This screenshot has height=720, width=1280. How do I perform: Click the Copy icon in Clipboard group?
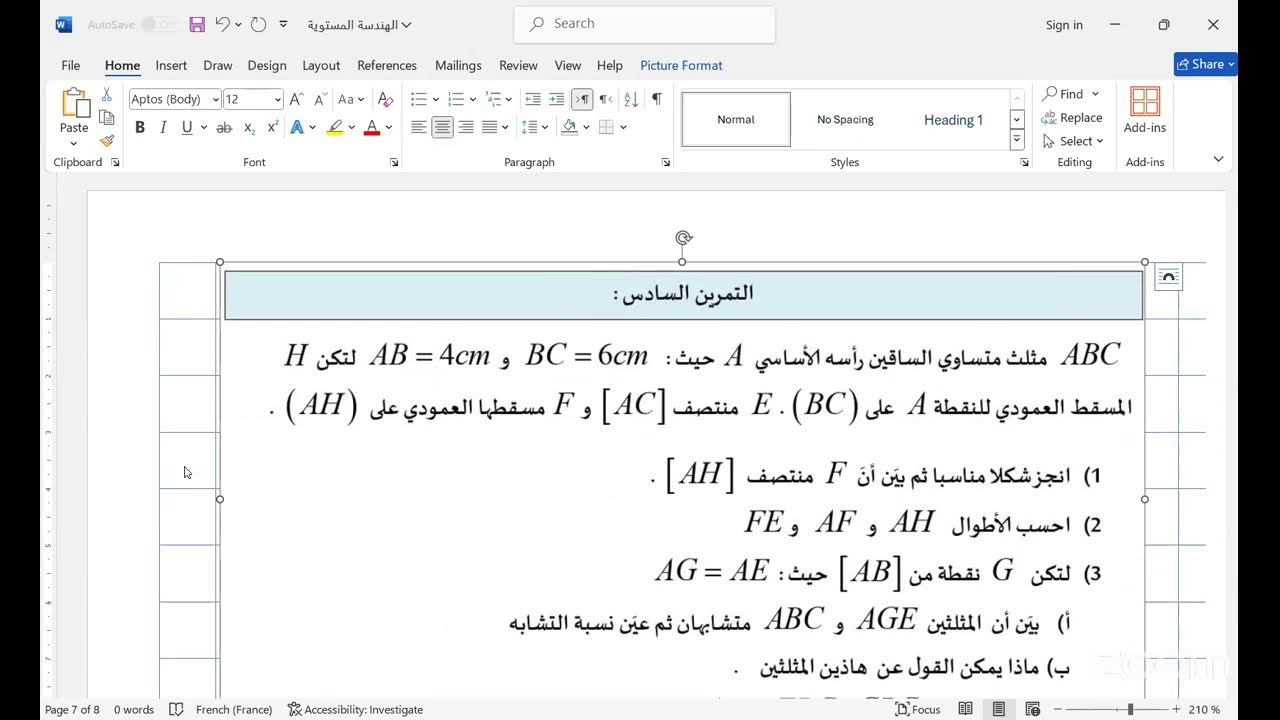(107, 118)
